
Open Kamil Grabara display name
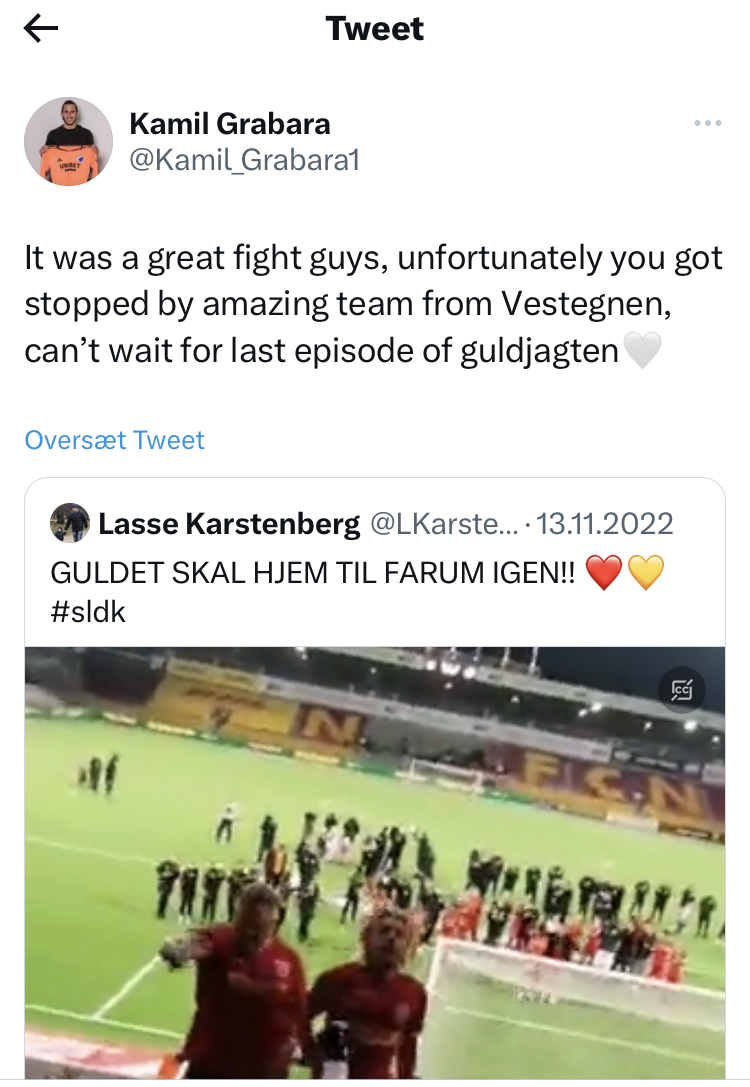(230, 124)
